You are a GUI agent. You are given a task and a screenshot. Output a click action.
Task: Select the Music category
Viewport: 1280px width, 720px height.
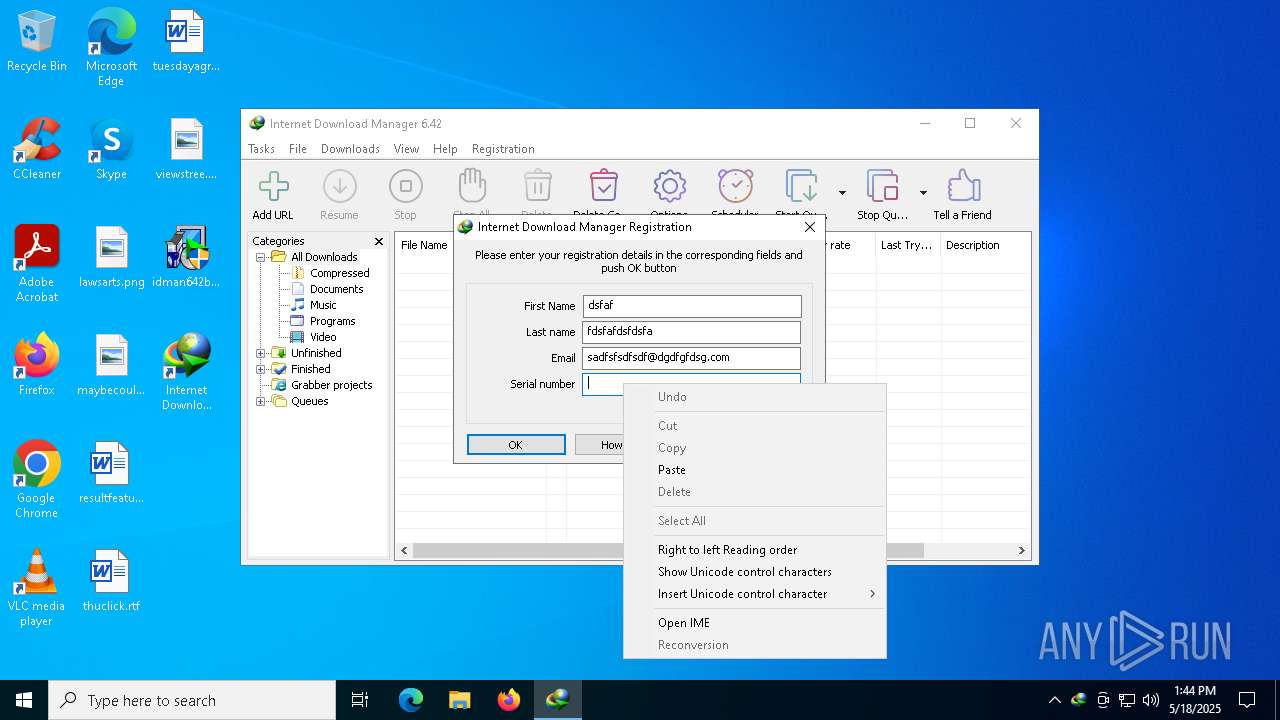point(323,305)
